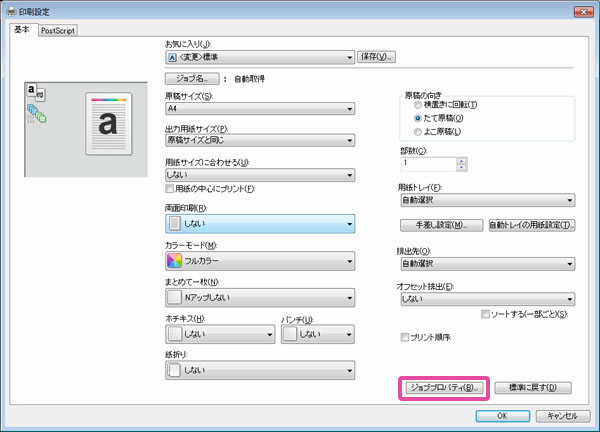Switch to the PostScript tab
The width and height of the screenshot is (600, 432).
click(58, 30)
